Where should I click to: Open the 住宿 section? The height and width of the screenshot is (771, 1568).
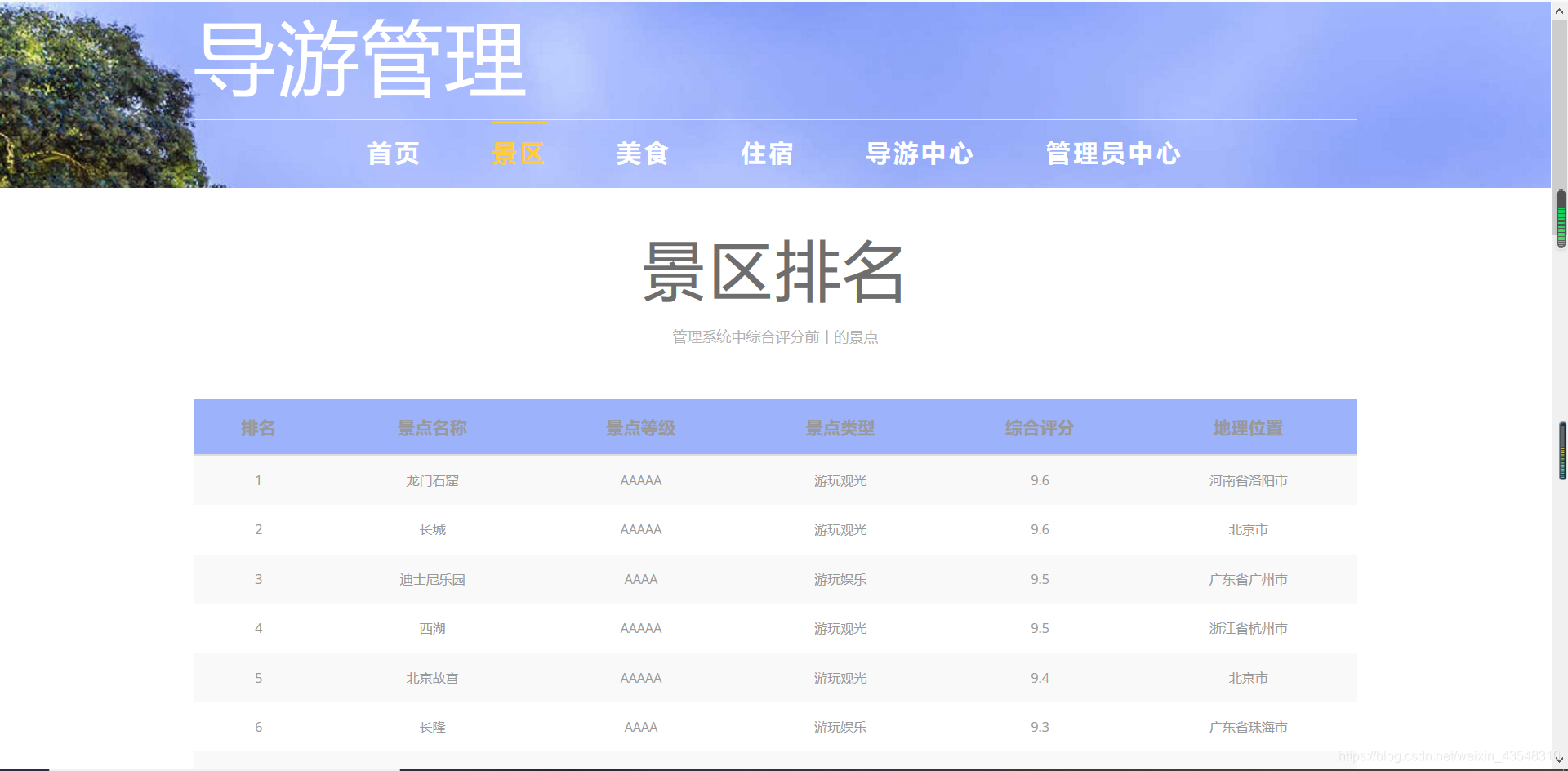[766, 154]
